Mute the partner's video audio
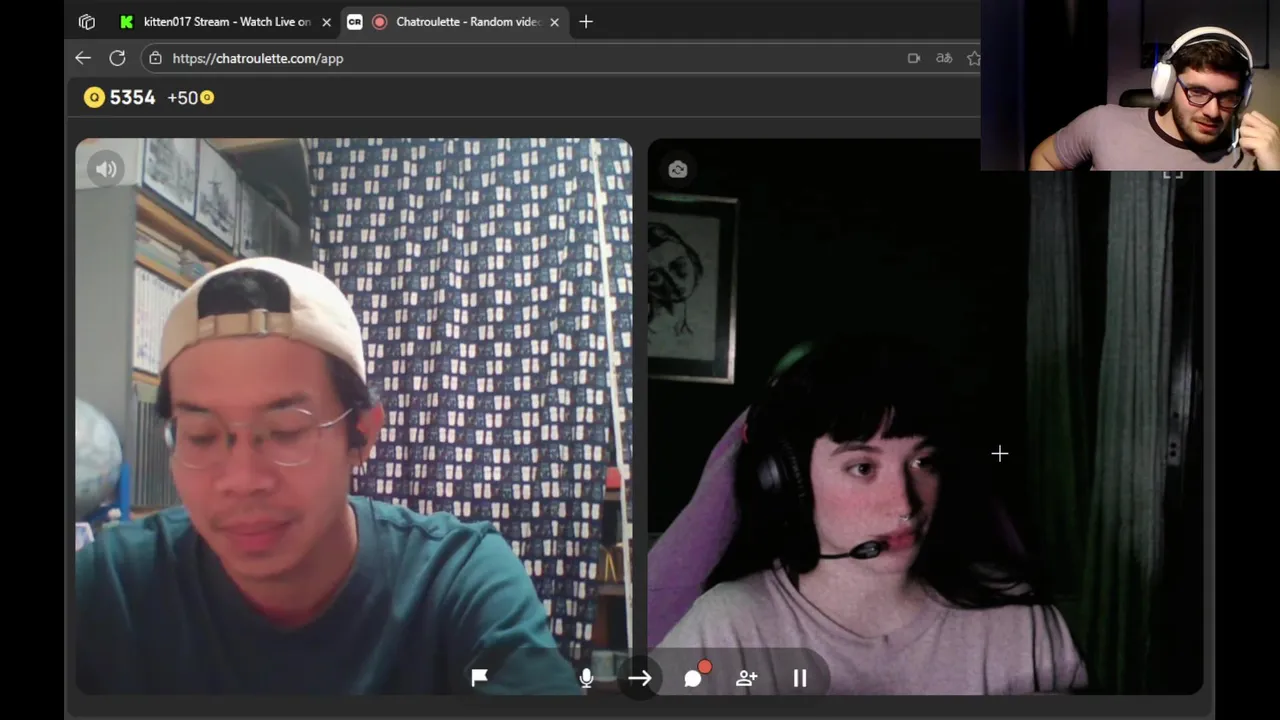1280x720 pixels. click(106, 169)
